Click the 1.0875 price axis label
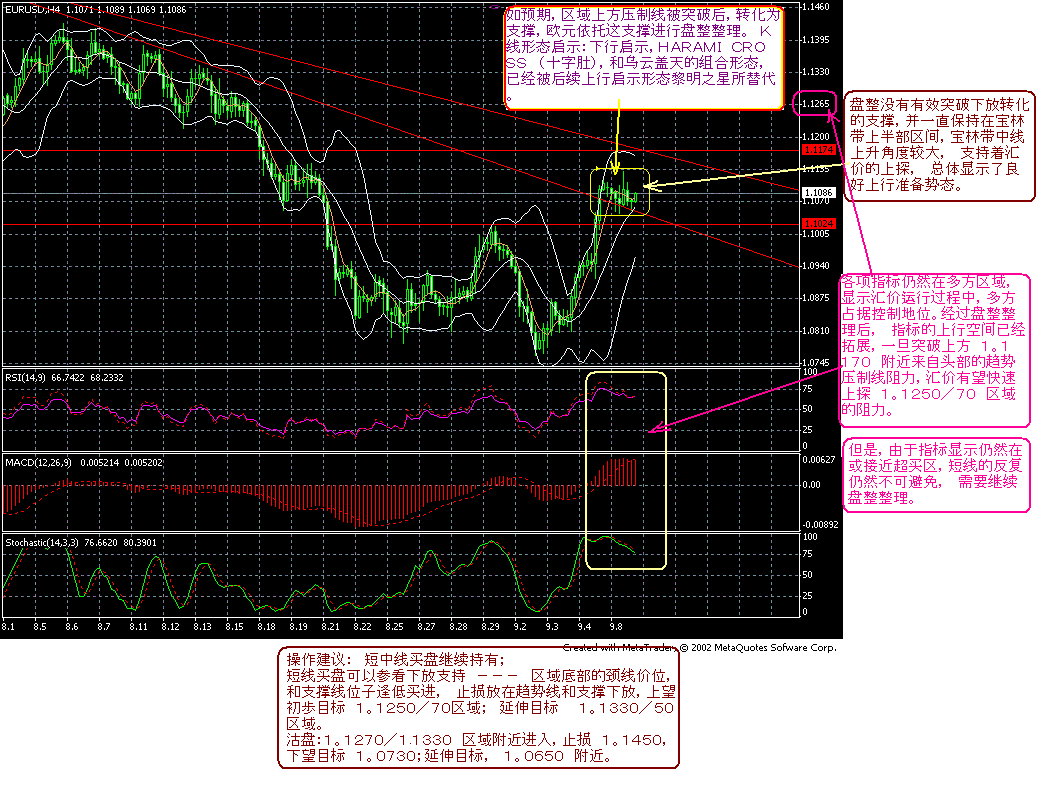1040x788 pixels. [816, 298]
